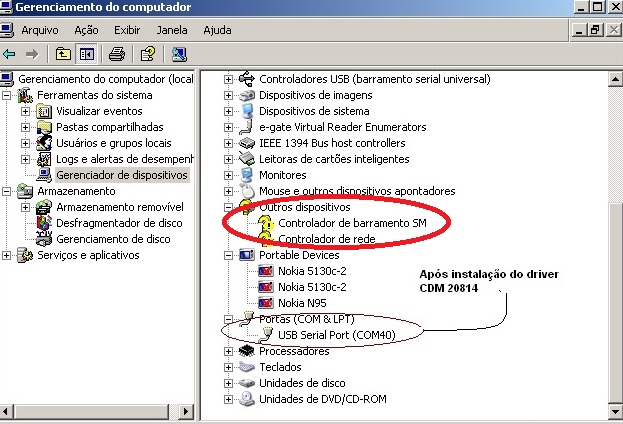This screenshot has height=424, width=623.
Task: Click the USB Serial Port plug icon
Action: pos(266,335)
